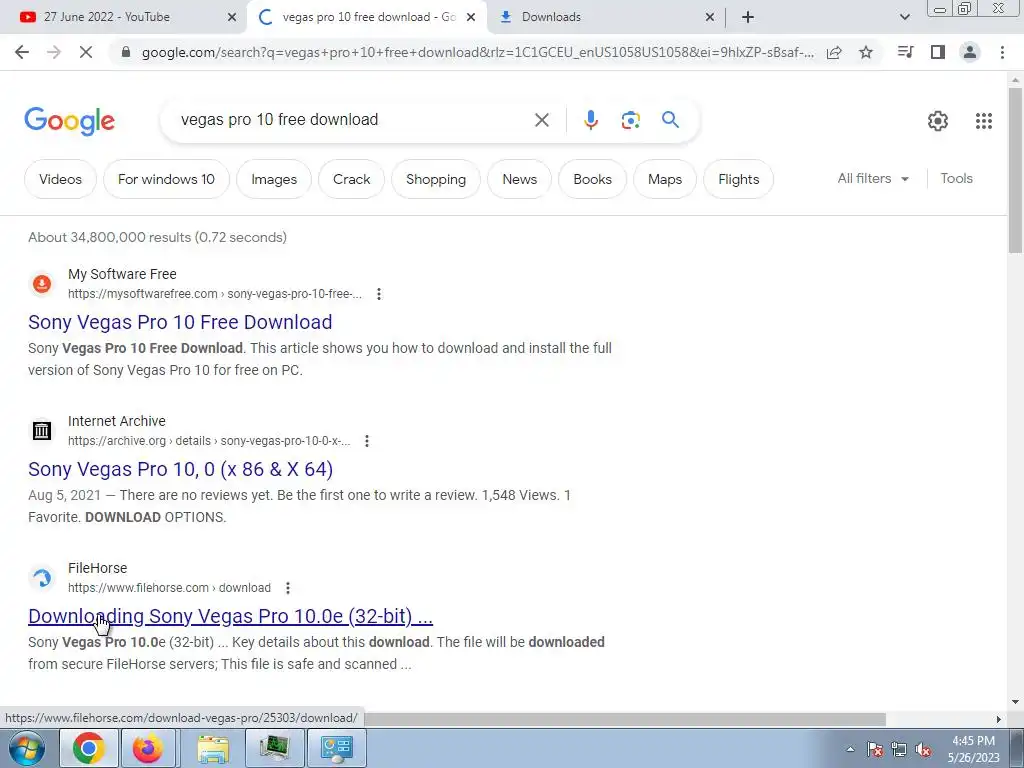1024x768 pixels.
Task: Open the Windows Start menu
Action: pyautogui.click(x=27, y=748)
